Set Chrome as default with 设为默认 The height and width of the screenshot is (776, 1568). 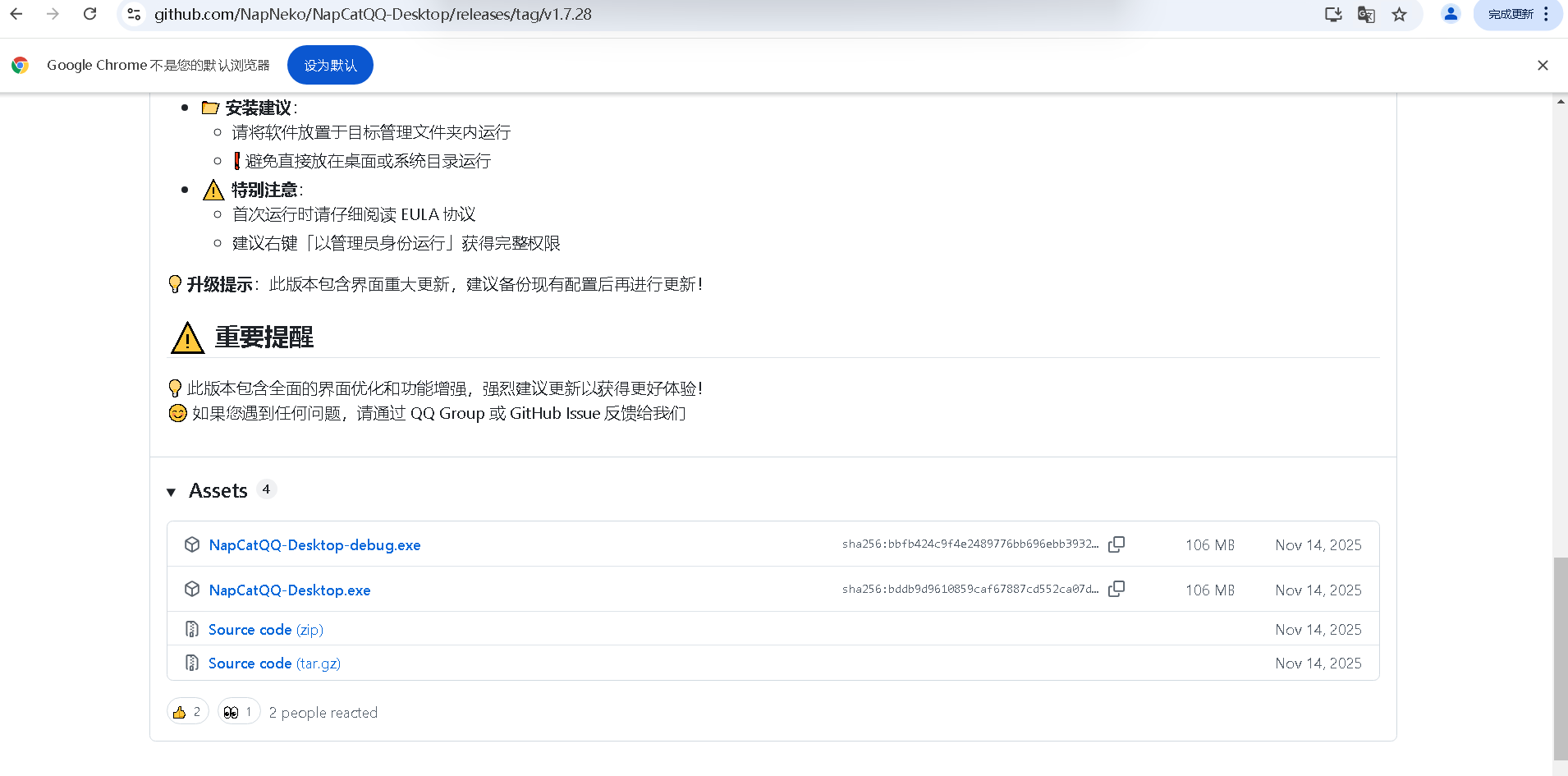330,65
